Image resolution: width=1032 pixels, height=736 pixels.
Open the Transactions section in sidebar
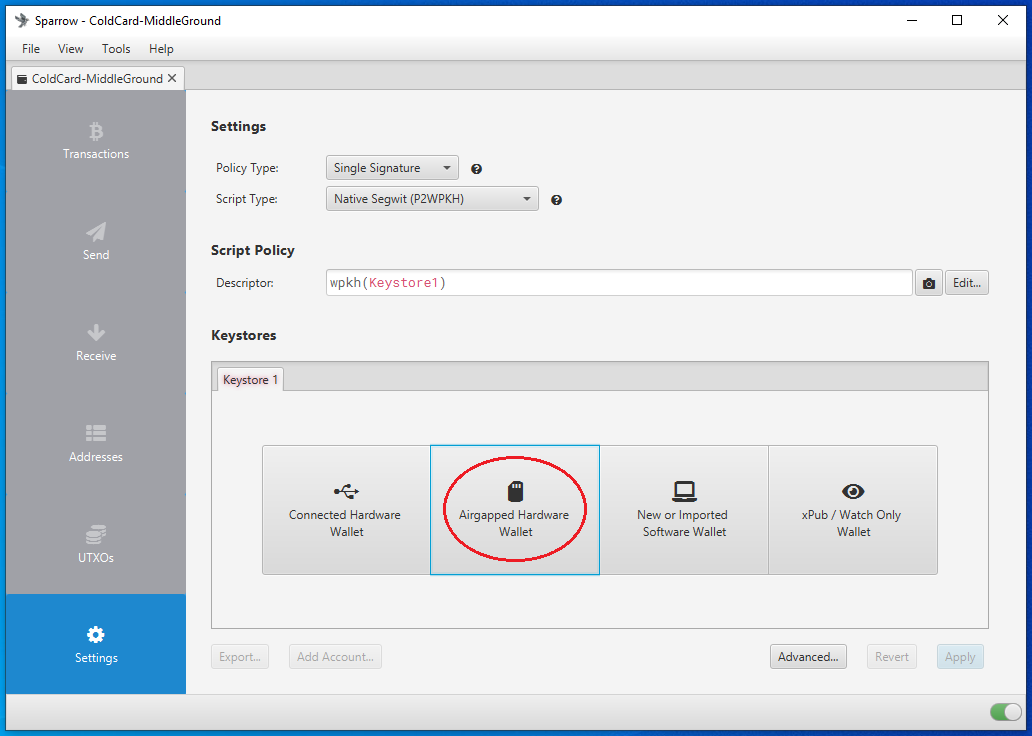pyautogui.click(x=96, y=141)
